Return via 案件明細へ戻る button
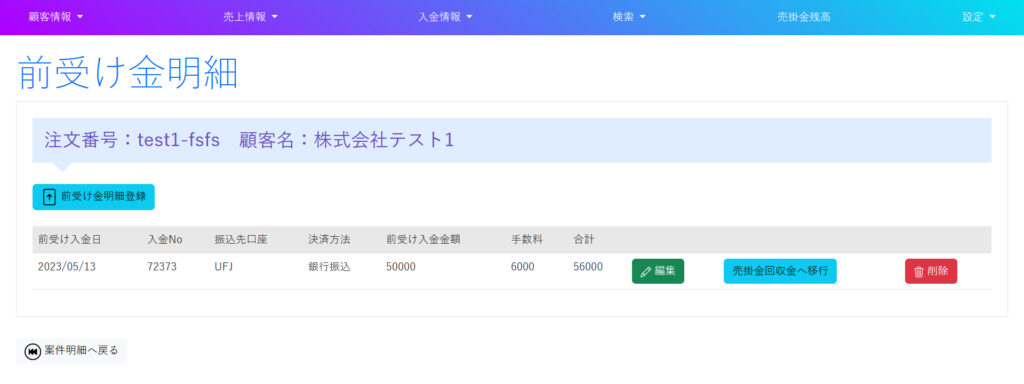This screenshot has height=384, width=1024. coord(71,351)
